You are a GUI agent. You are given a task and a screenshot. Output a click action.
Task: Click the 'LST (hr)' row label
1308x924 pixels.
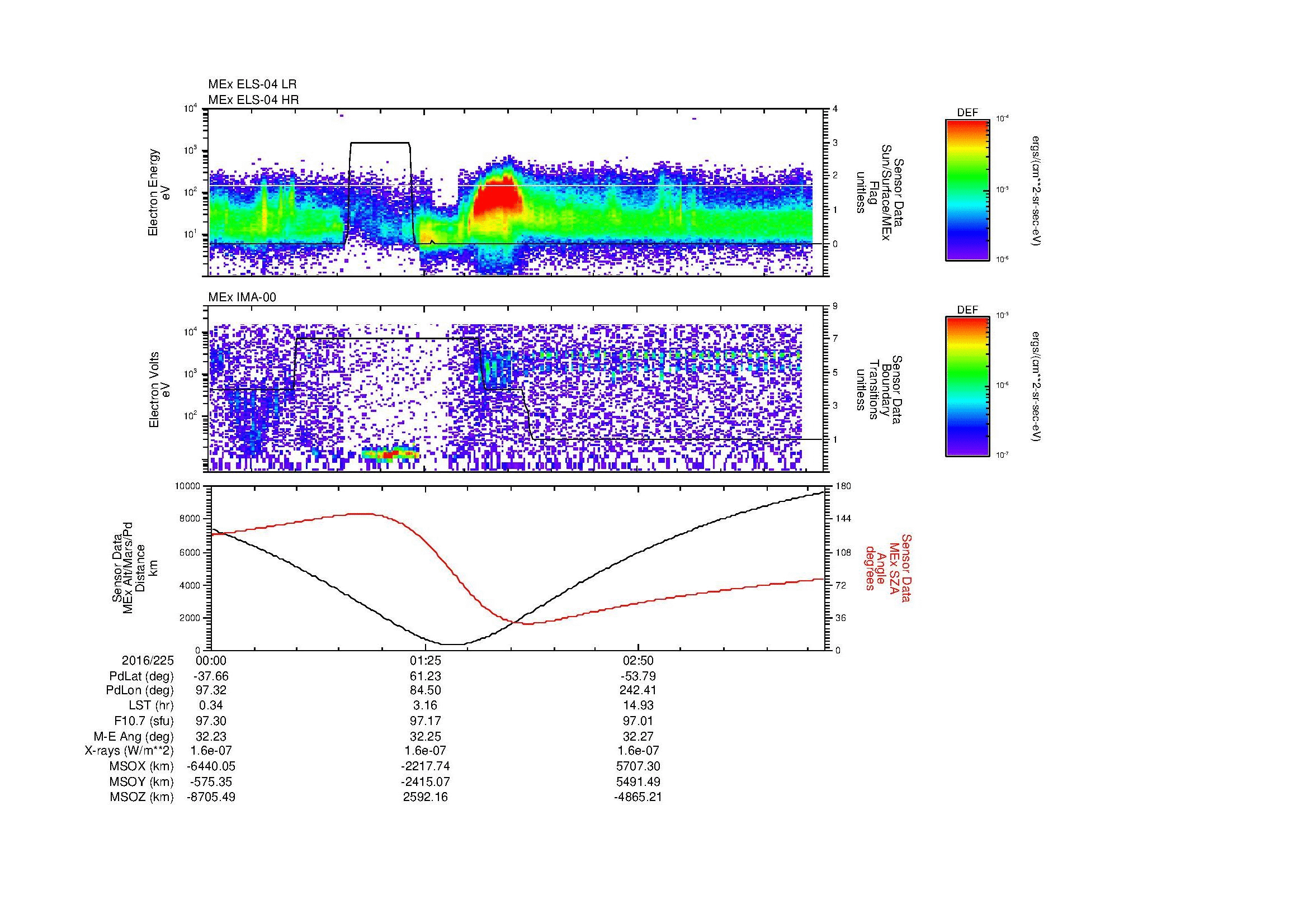(151, 706)
